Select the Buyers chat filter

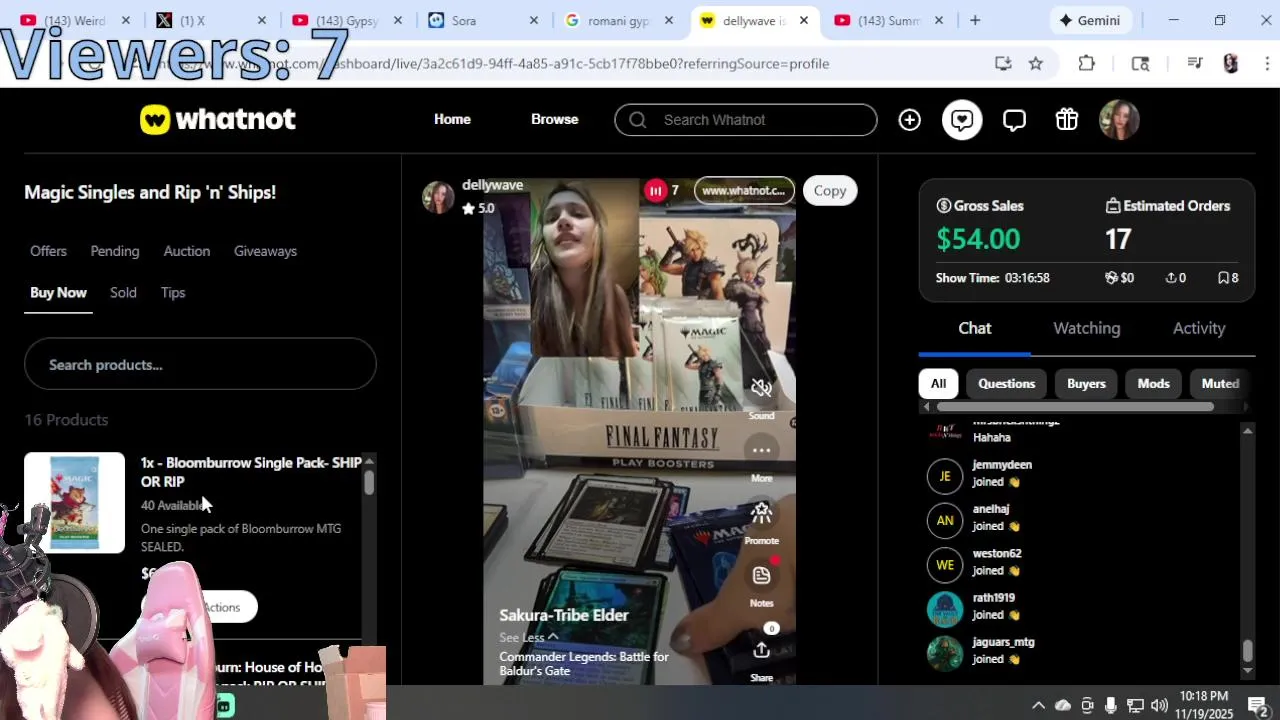(1086, 383)
